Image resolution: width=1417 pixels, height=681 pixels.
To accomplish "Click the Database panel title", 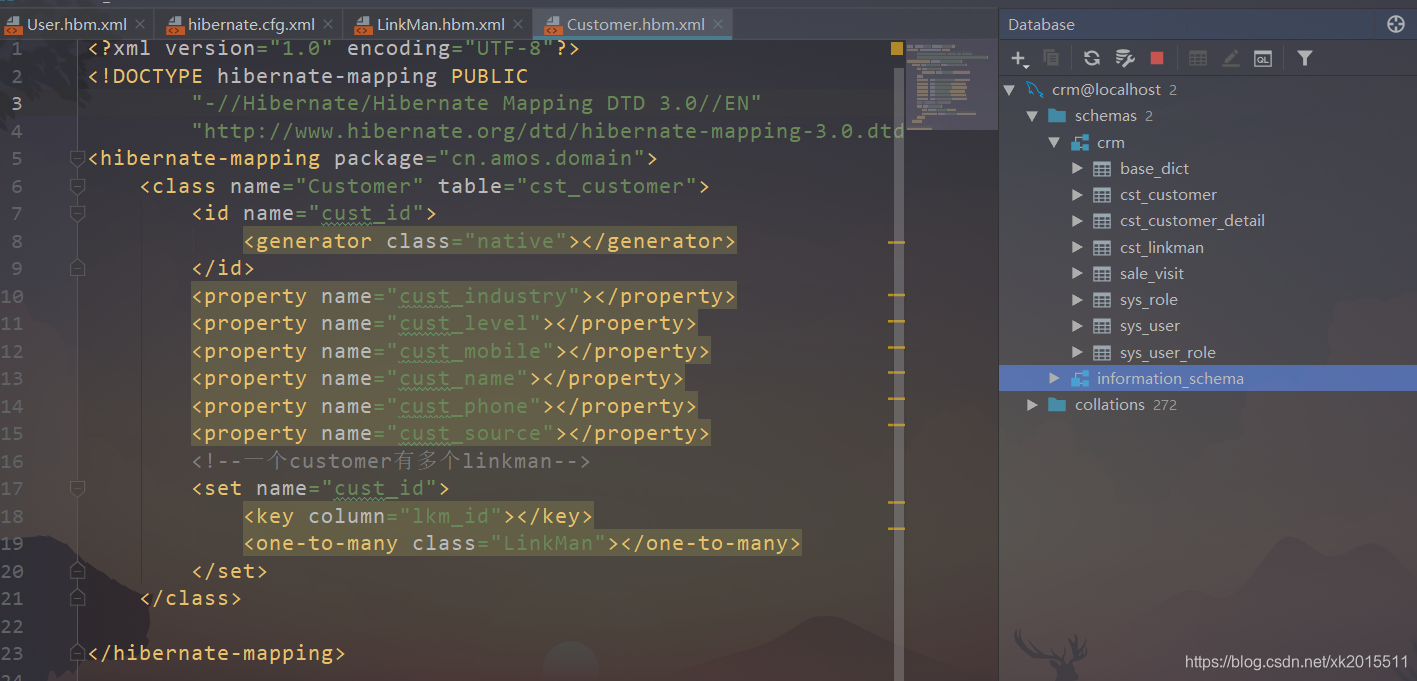I will coord(1041,24).
